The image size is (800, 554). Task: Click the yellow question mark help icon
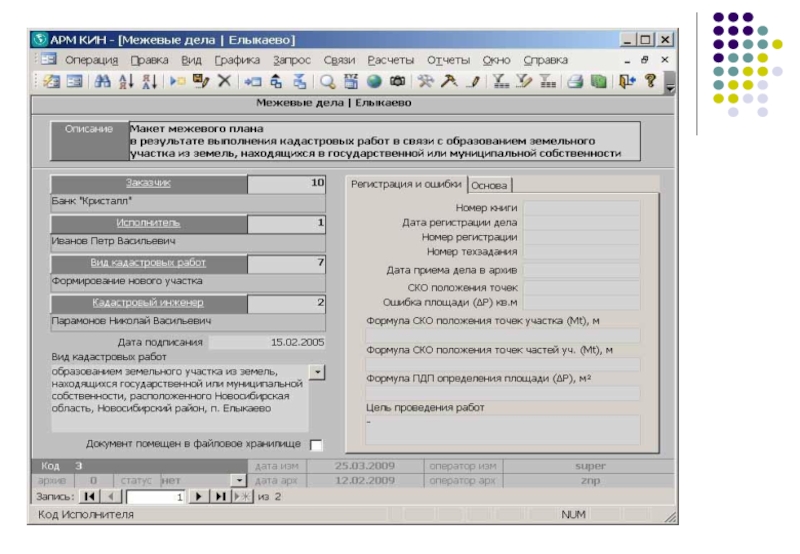[650, 83]
